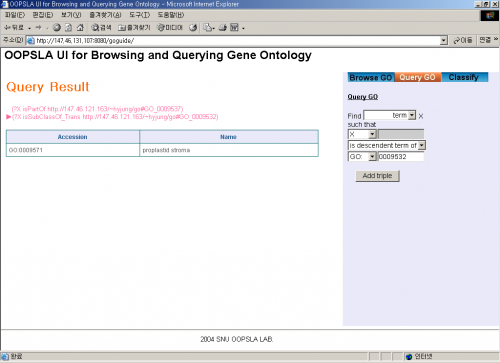Click the Name column header

229,137
